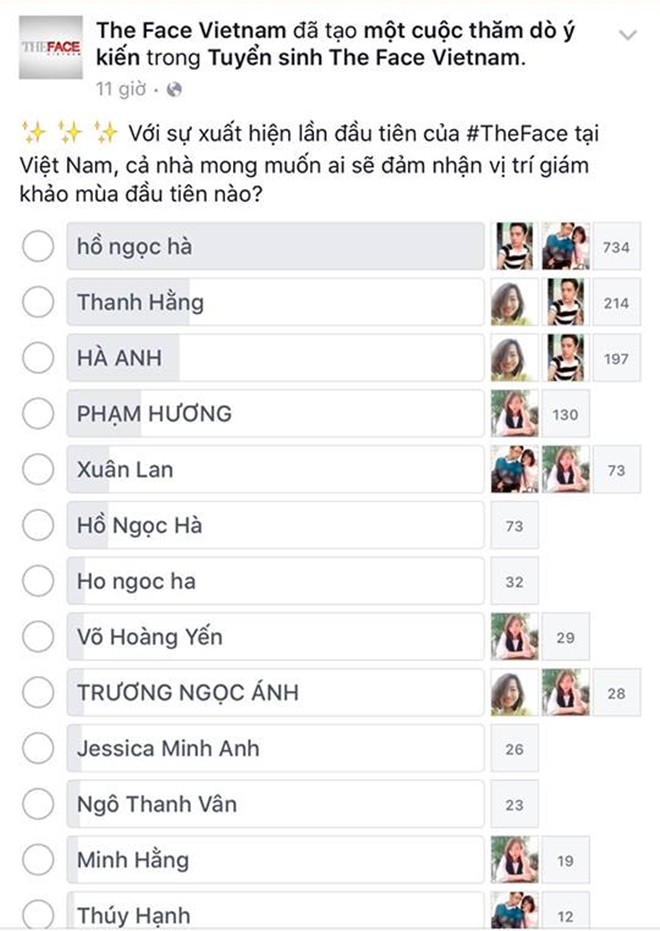This screenshot has width=660, height=931.
Task: Open voter count 734 for hồ ngọc hà
Action: [x=616, y=247]
